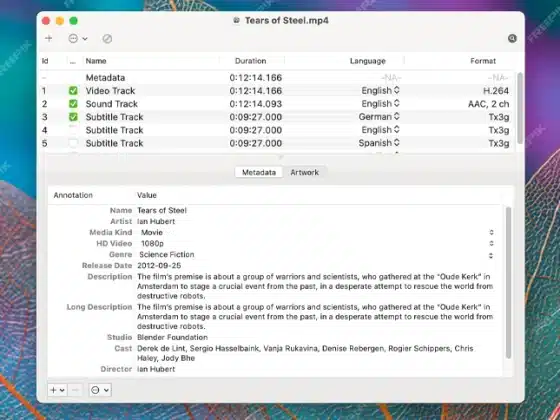Click the H.264 format cell
Viewport: 560px width, 420px height.
tap(496, 91)
